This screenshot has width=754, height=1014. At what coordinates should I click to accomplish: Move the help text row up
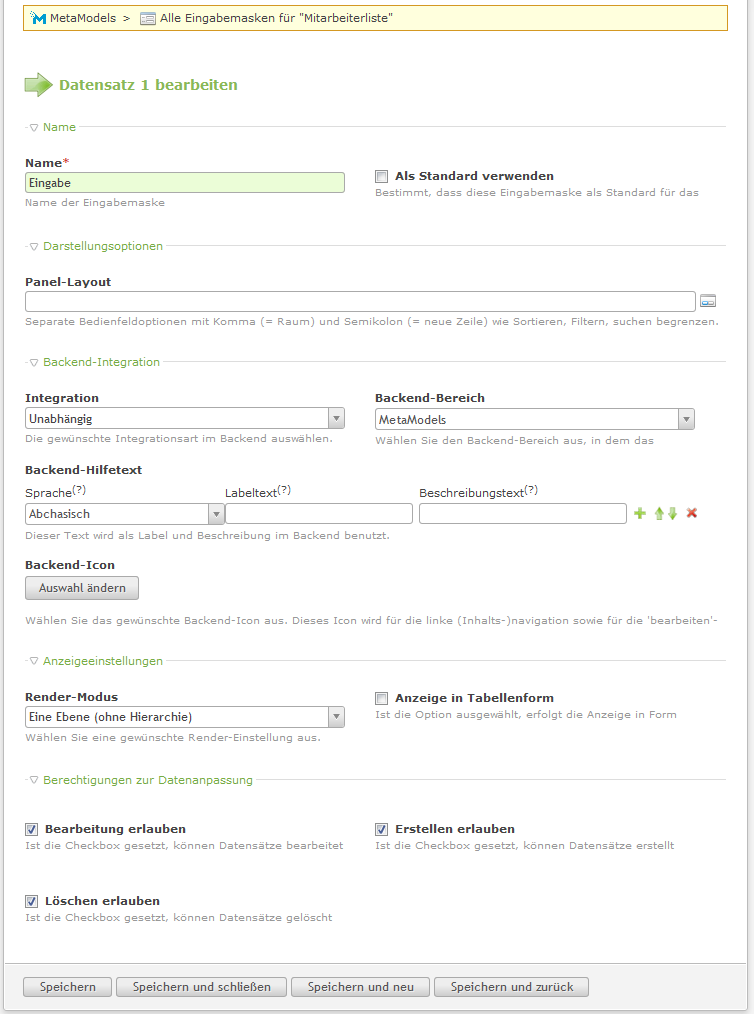coord(659,513)
